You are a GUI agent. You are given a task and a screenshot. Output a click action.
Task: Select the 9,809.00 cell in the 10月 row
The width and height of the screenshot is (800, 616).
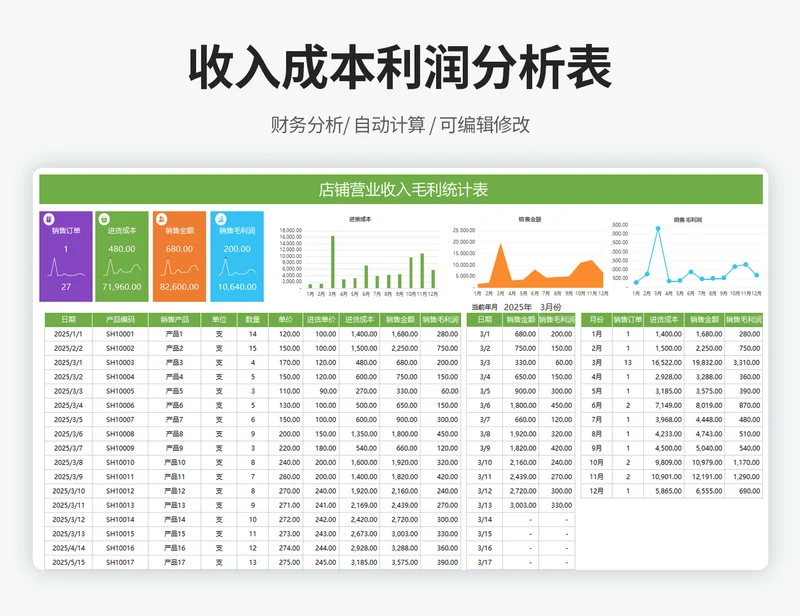pyautogui.click(x=664, y=462)
